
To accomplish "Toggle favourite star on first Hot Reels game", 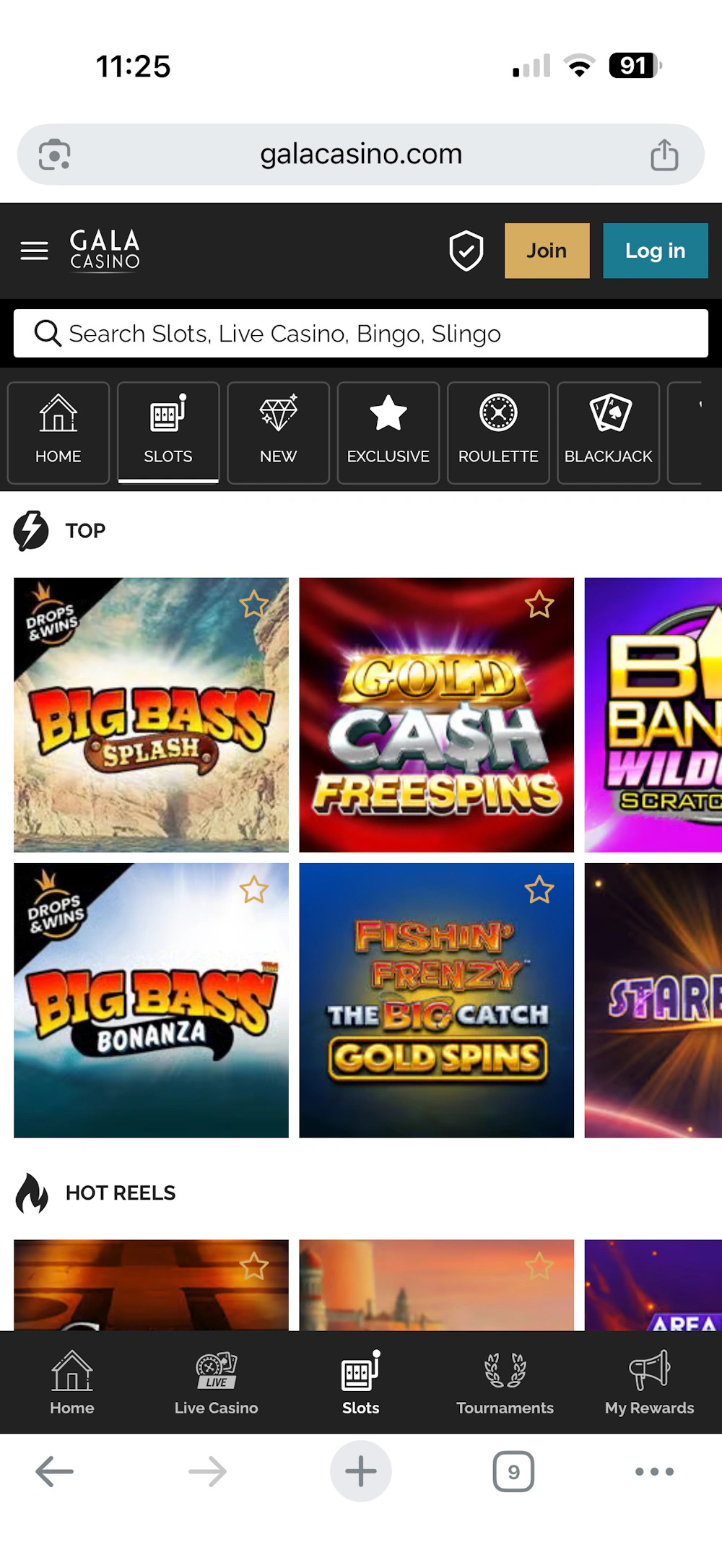I will pos(254,1266).
